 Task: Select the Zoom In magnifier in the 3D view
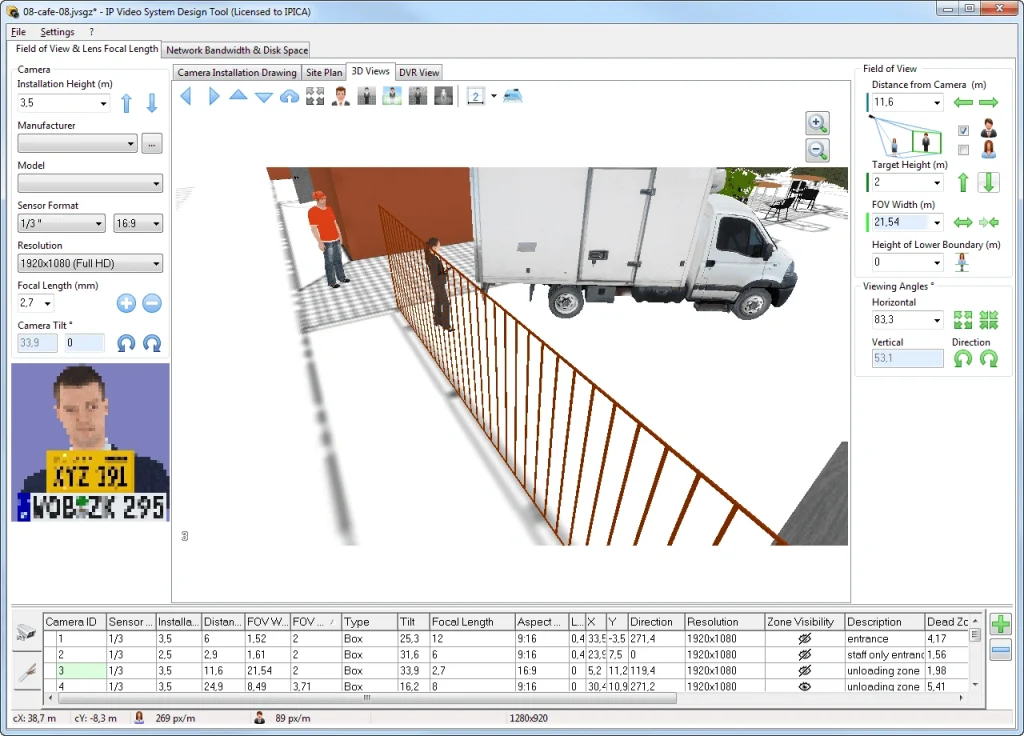pos(817,123)
